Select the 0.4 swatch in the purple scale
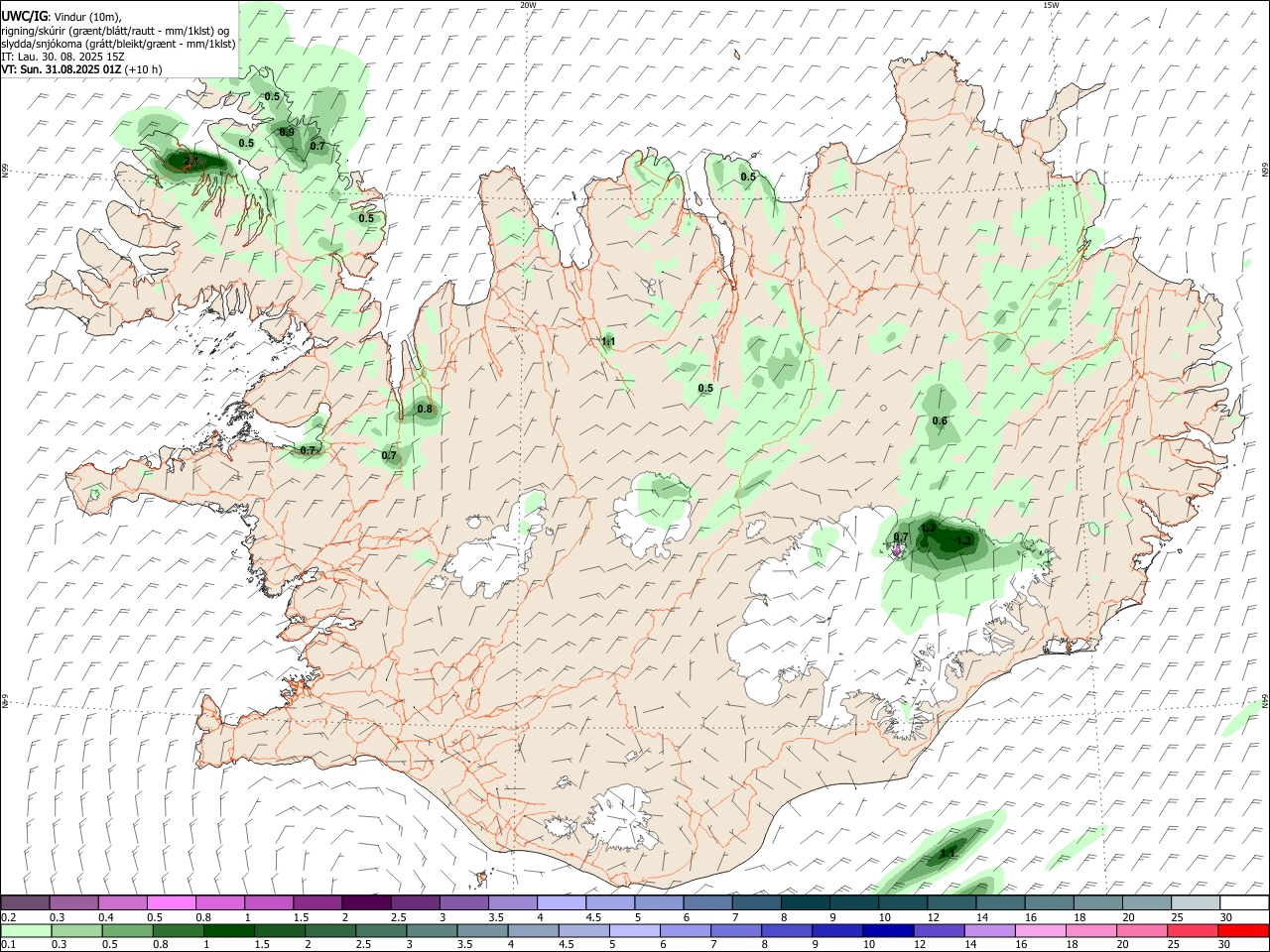 click(122, 902)
